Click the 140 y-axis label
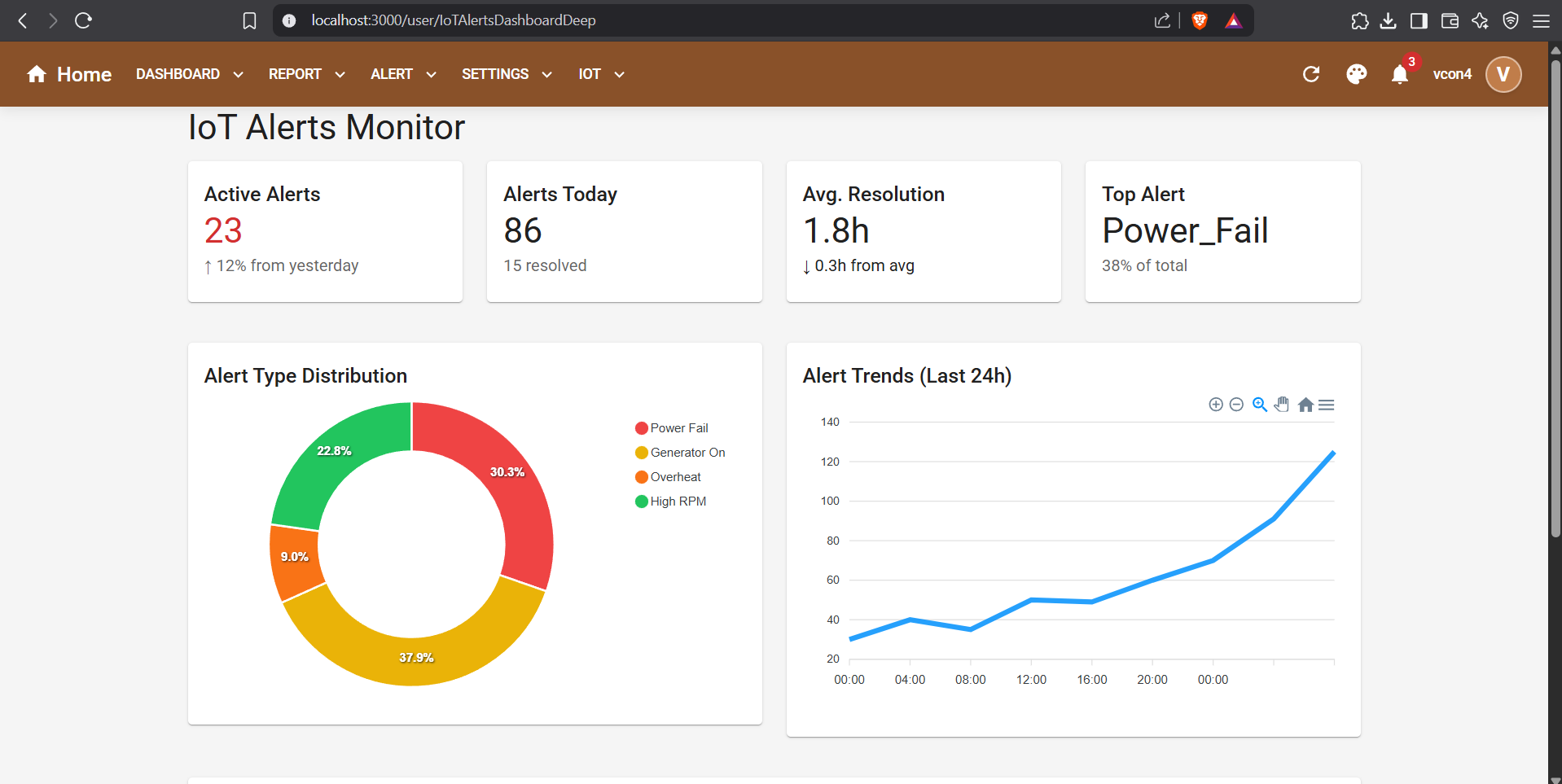The image size is (1562, 784). pos(830,422)
